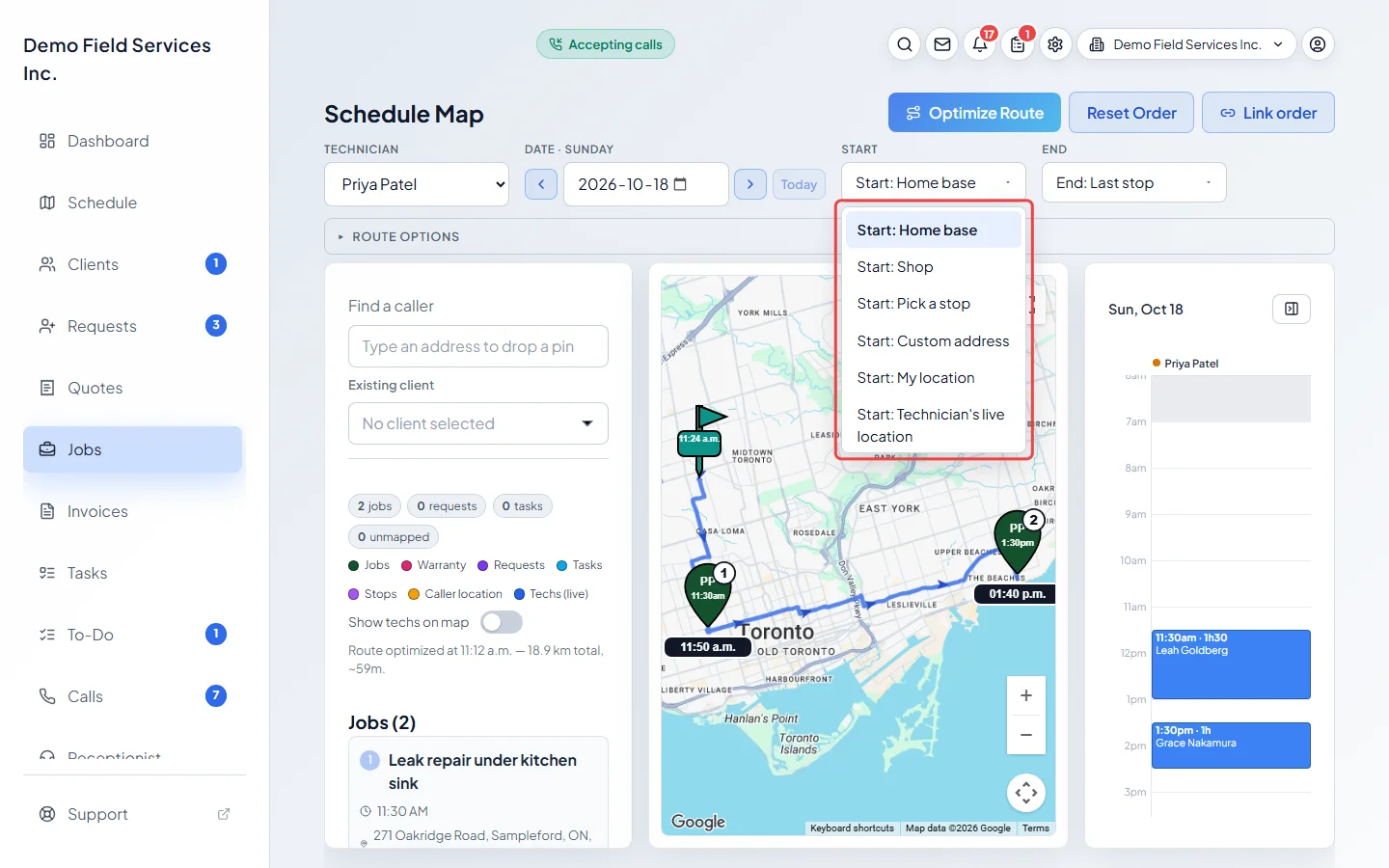Open the search icon in top bar
The image size is (1389, 868).
[x=905, y=44]
